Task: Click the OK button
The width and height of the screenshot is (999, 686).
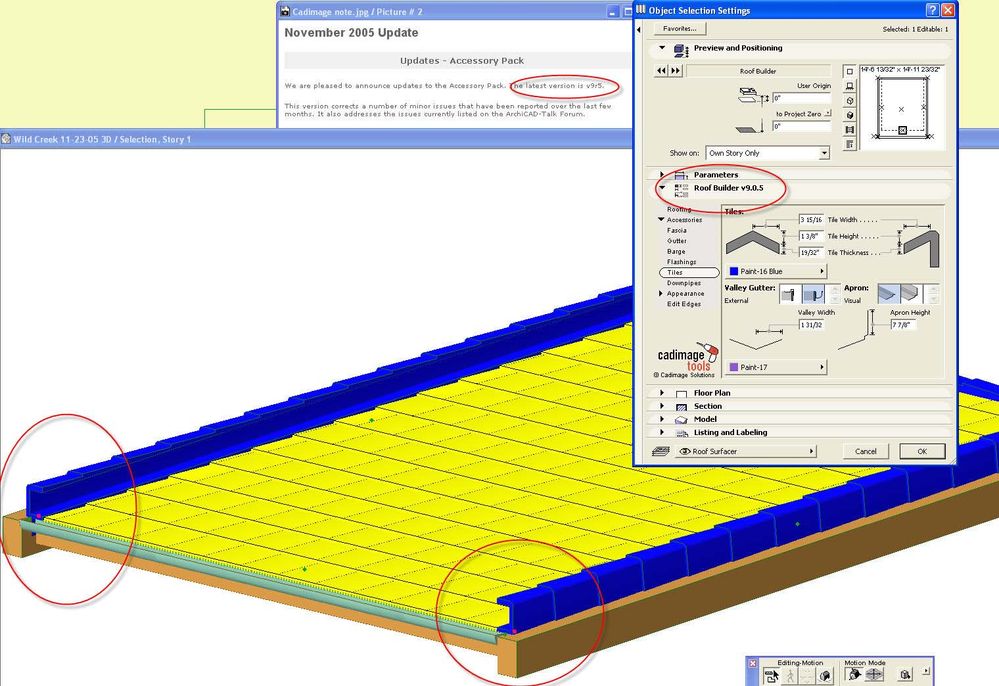Action: [x=922, y=451]
